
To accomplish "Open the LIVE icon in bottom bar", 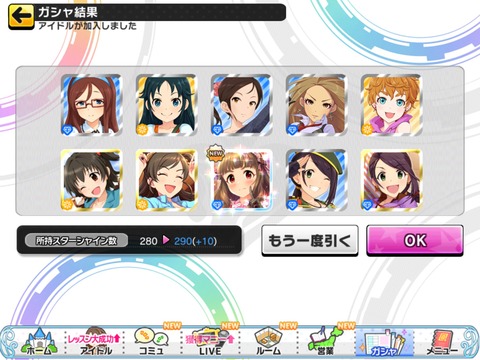I will (x=210, y=341).
